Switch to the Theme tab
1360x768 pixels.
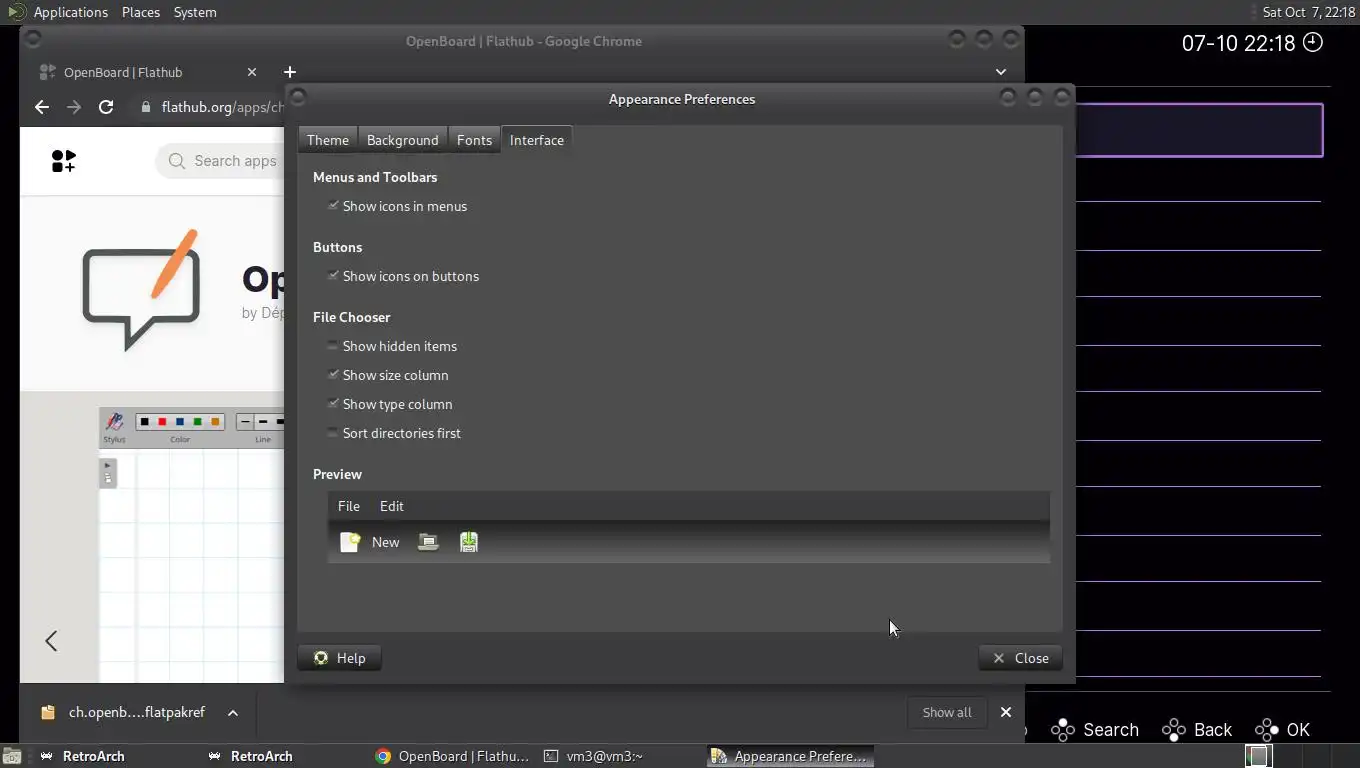(328, 140)
